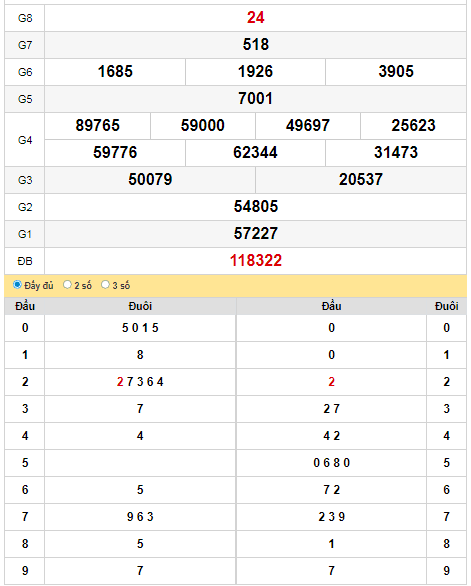Image resolution: width=471 pixels, height=586 pixels.
Task: Click G2 number 54805
Action: pyautogui.click(x=256, y=206)
